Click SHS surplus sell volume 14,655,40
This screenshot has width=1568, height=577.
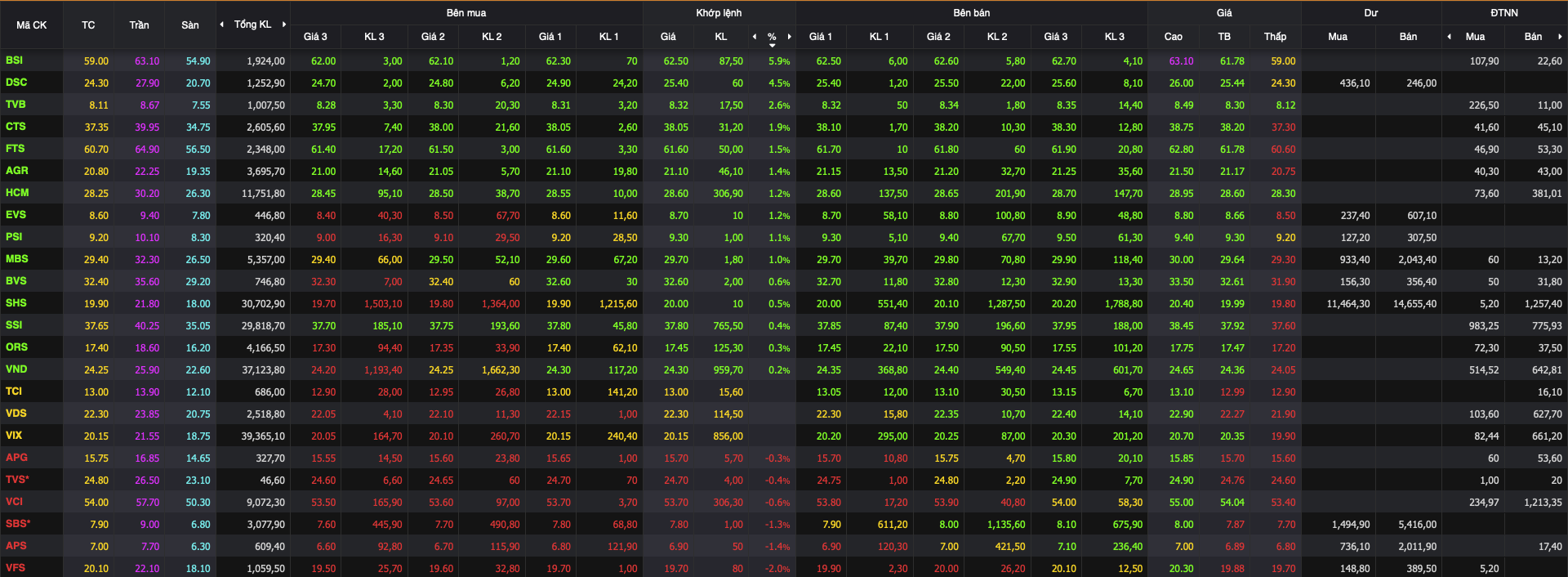pos(1415,304)
